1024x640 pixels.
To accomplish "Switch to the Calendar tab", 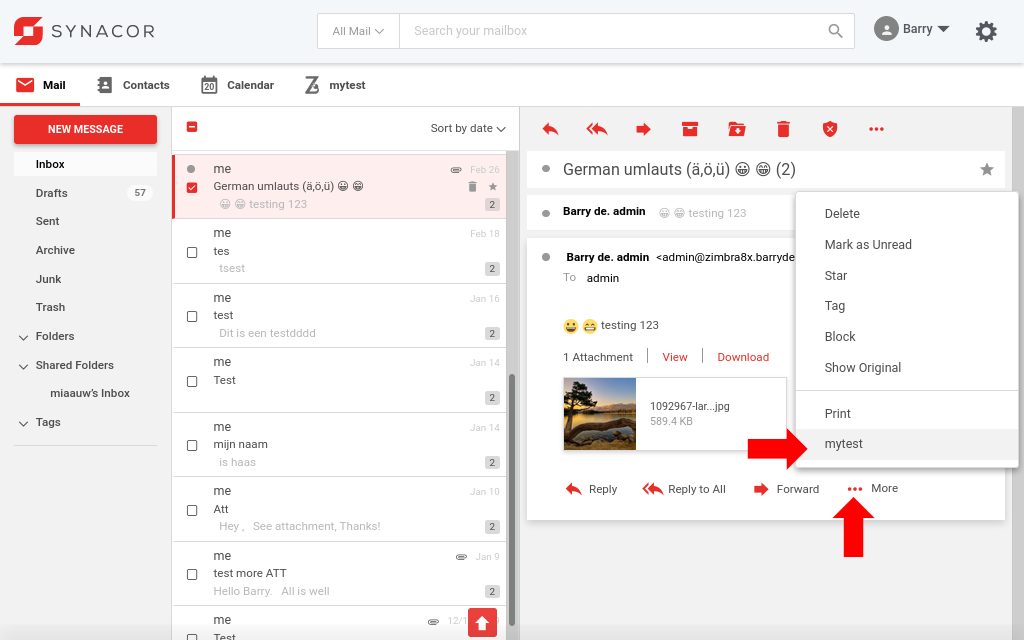I will click(238, 85).
